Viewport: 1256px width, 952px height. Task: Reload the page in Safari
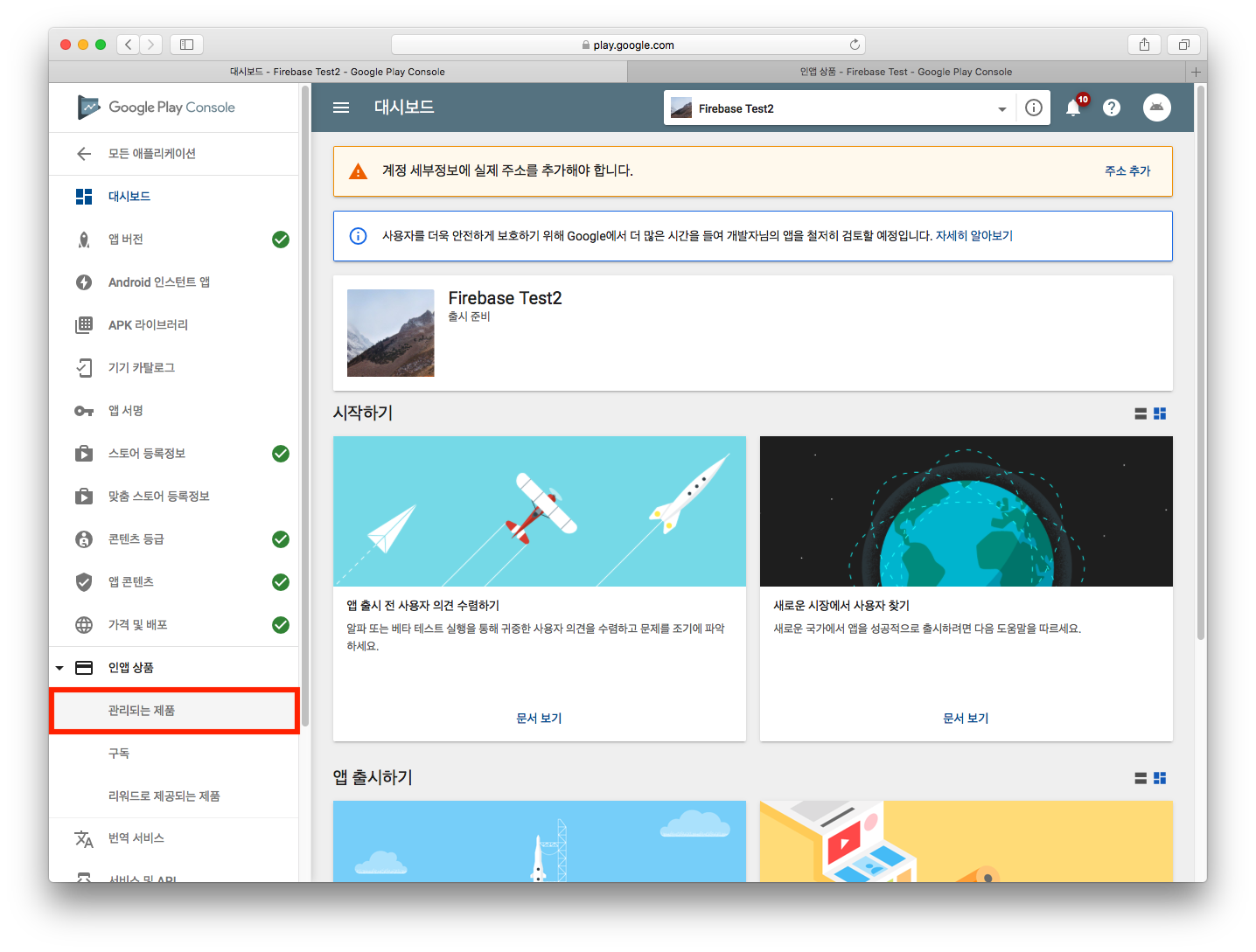(x=855, y=45)
